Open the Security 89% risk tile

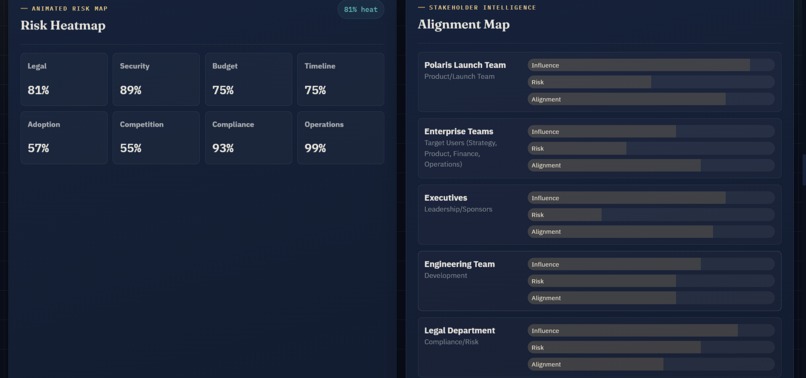click(156, 79)
